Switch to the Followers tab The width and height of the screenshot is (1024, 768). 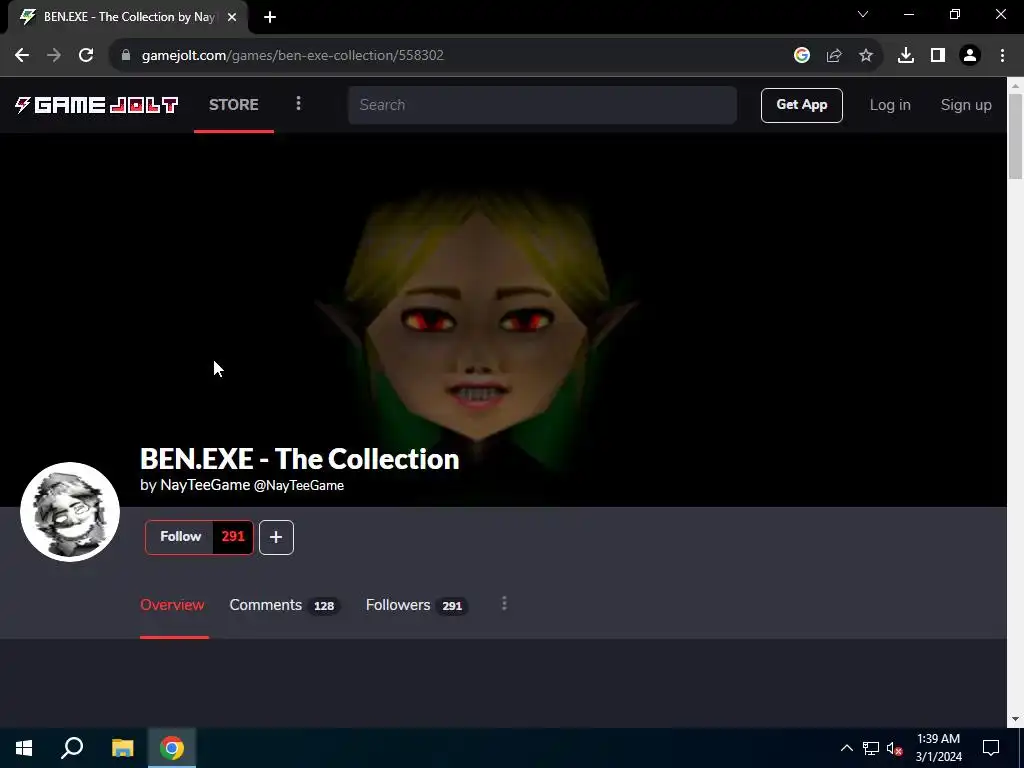[x=416, y=605]
